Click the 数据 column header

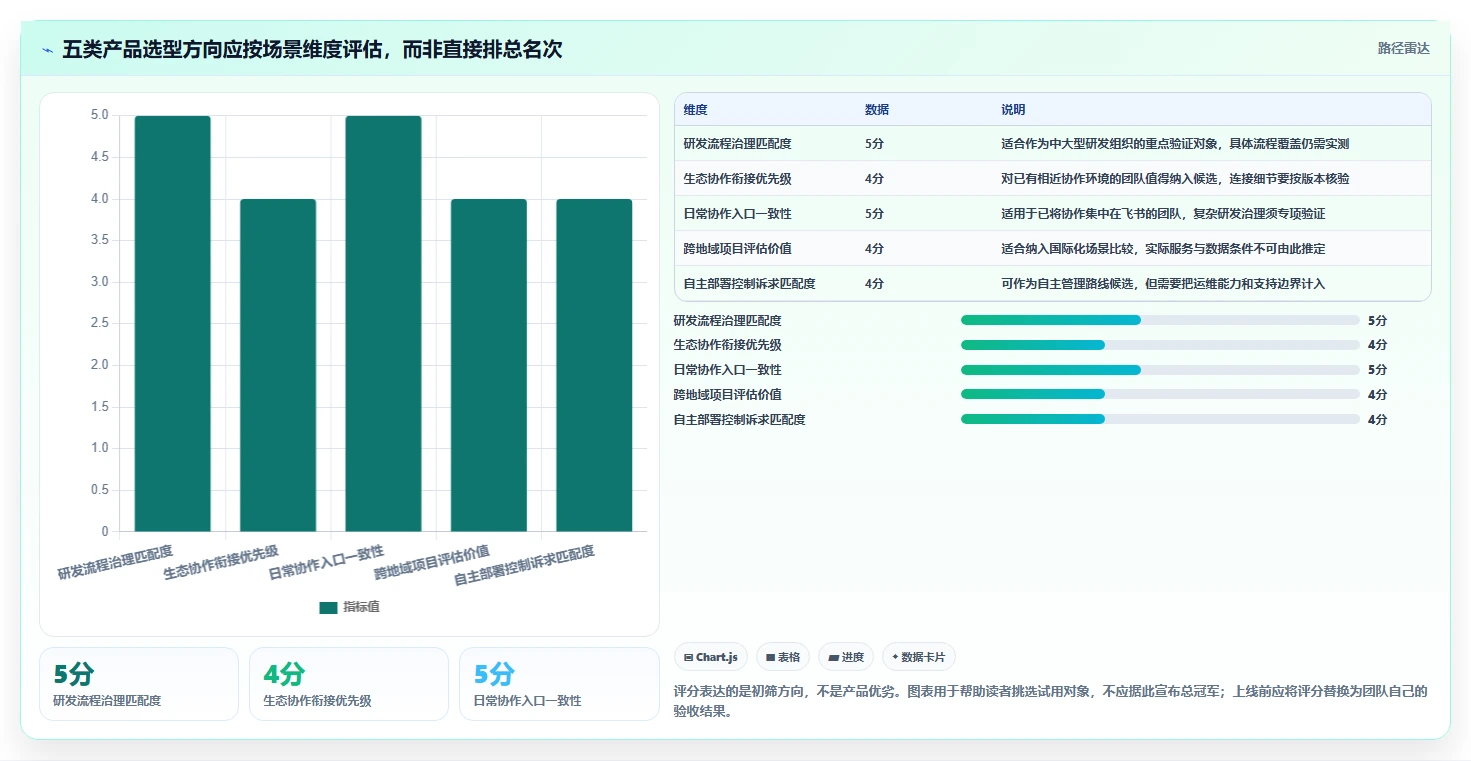pos(877,110)
